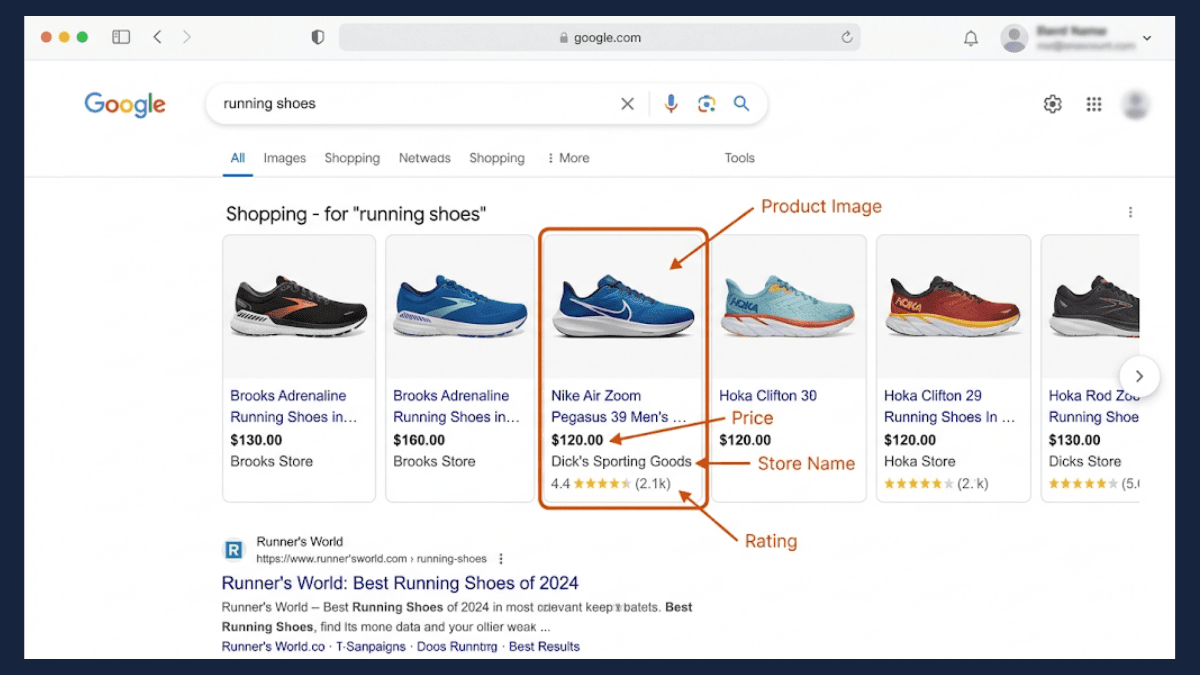Open the Hoka Clifton 29 Running Shoes link
The image size is (1200, 675).
click(950, 406)
